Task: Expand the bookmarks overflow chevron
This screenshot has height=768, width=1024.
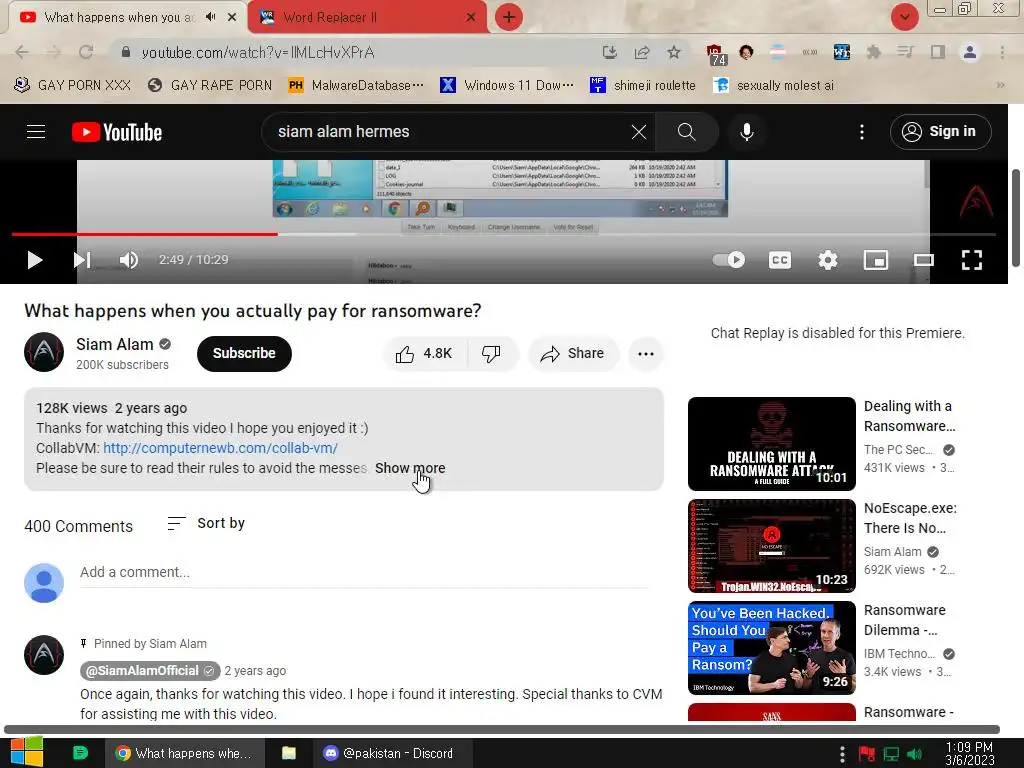Action: click(x=1000, y=86)
